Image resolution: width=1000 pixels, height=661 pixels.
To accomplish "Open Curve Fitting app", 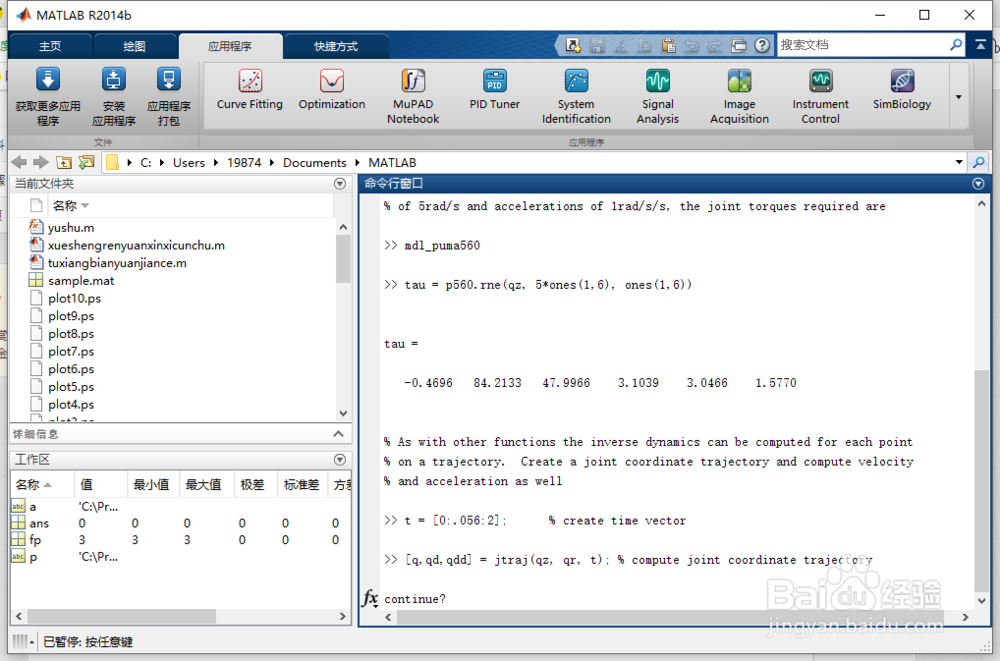I will (x=249, y=89).
